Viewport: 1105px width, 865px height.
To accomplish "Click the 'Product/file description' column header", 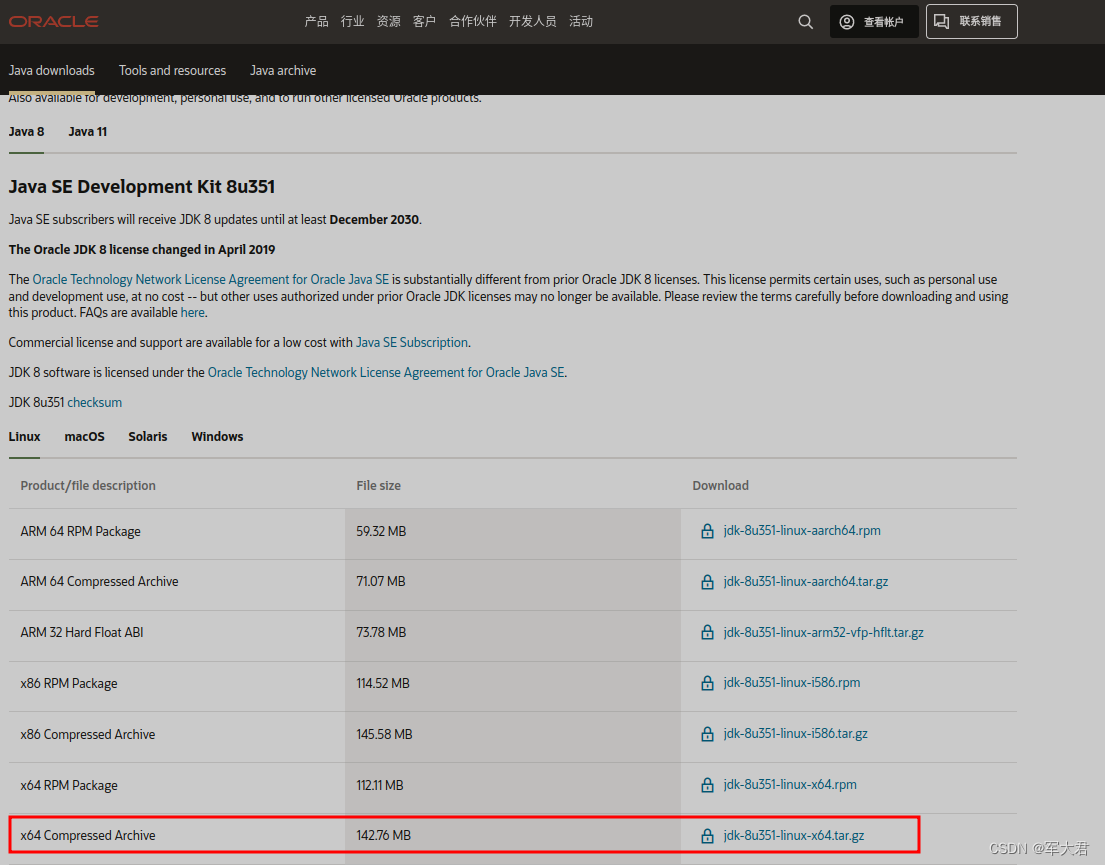I will (x=88, y=486).
